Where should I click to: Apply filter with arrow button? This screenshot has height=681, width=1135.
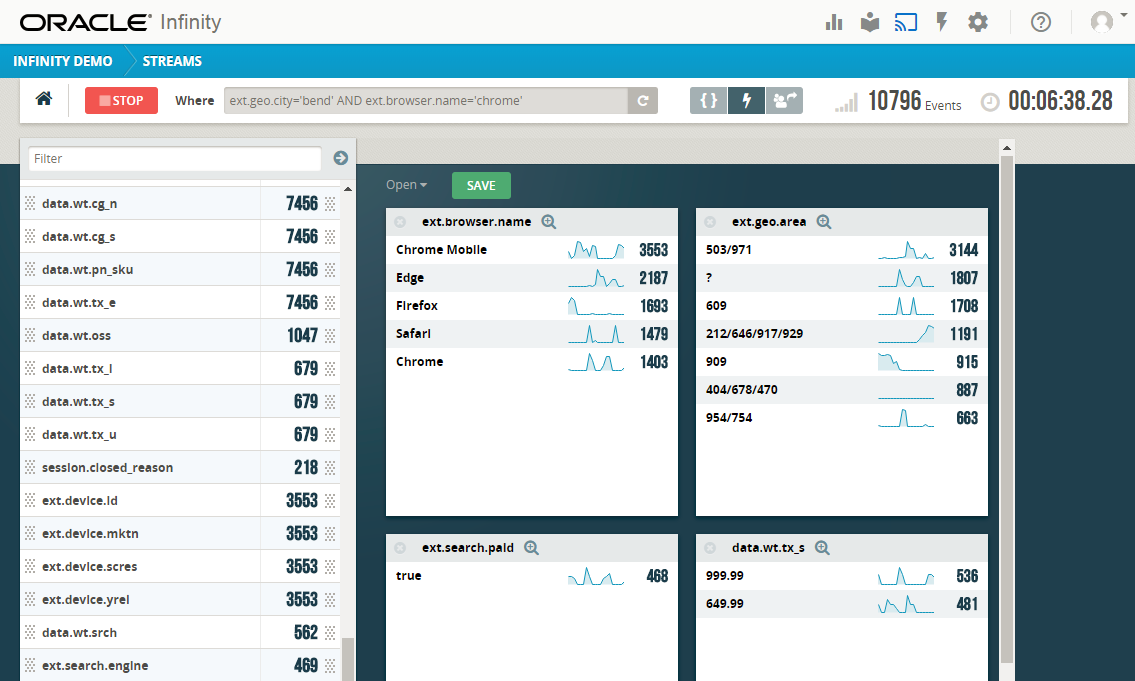(341, 158)
